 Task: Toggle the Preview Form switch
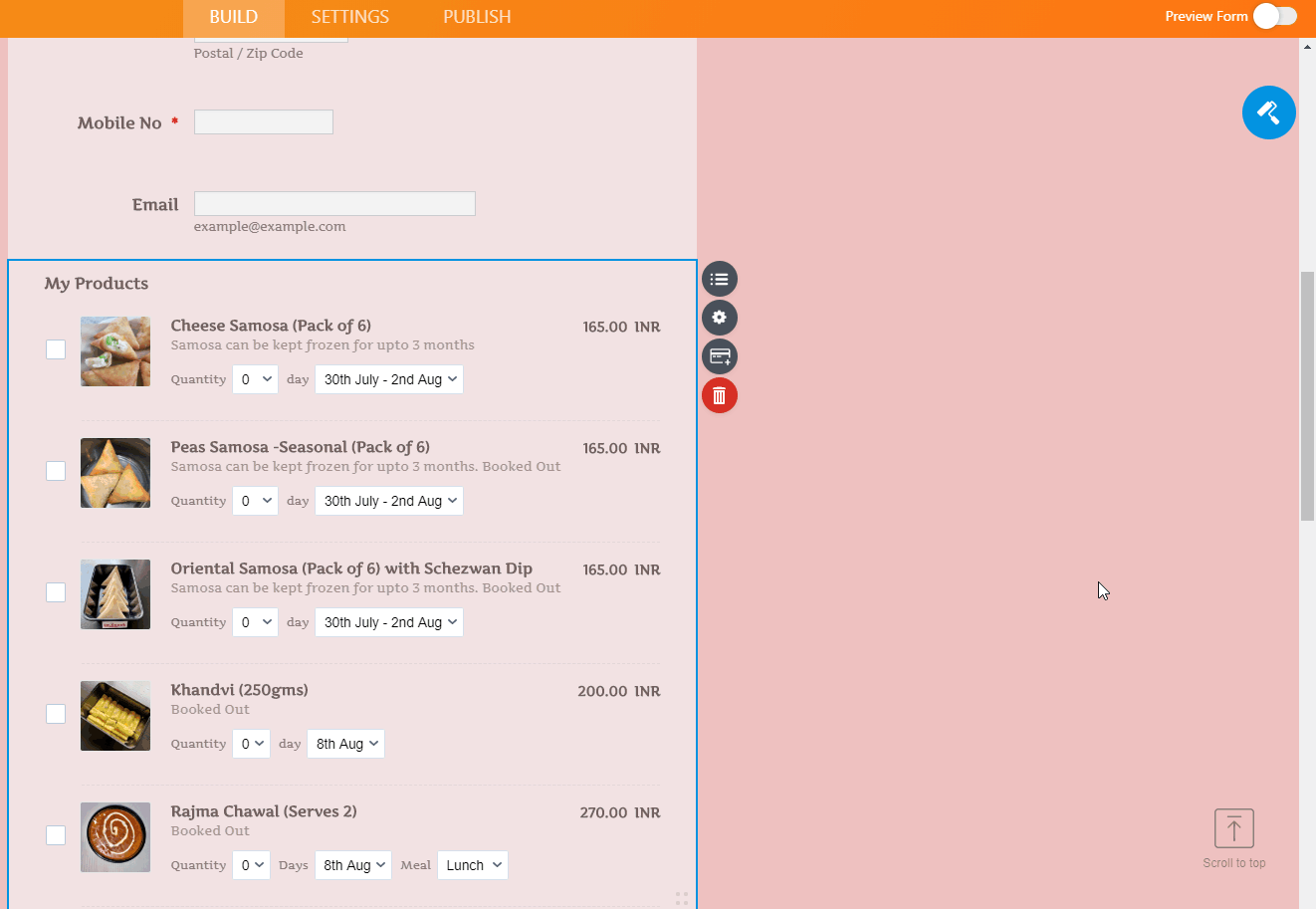[x=1274, y=16]
